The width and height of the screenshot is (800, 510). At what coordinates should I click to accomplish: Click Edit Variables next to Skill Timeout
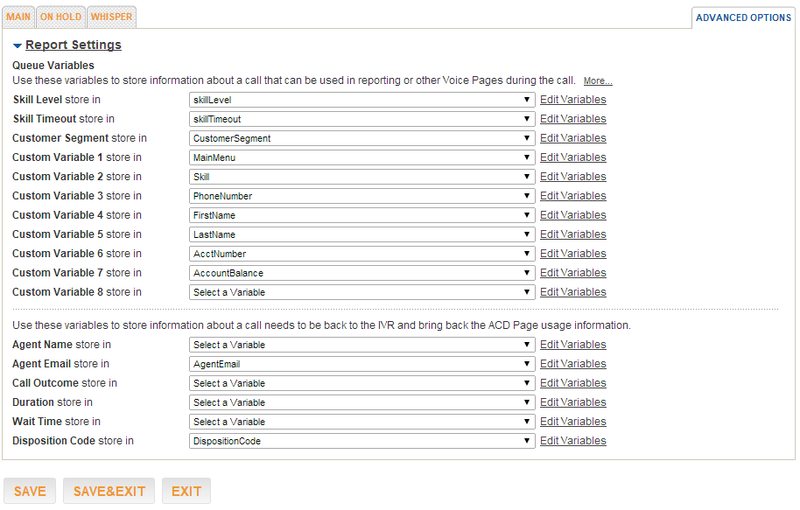point(573,119)
